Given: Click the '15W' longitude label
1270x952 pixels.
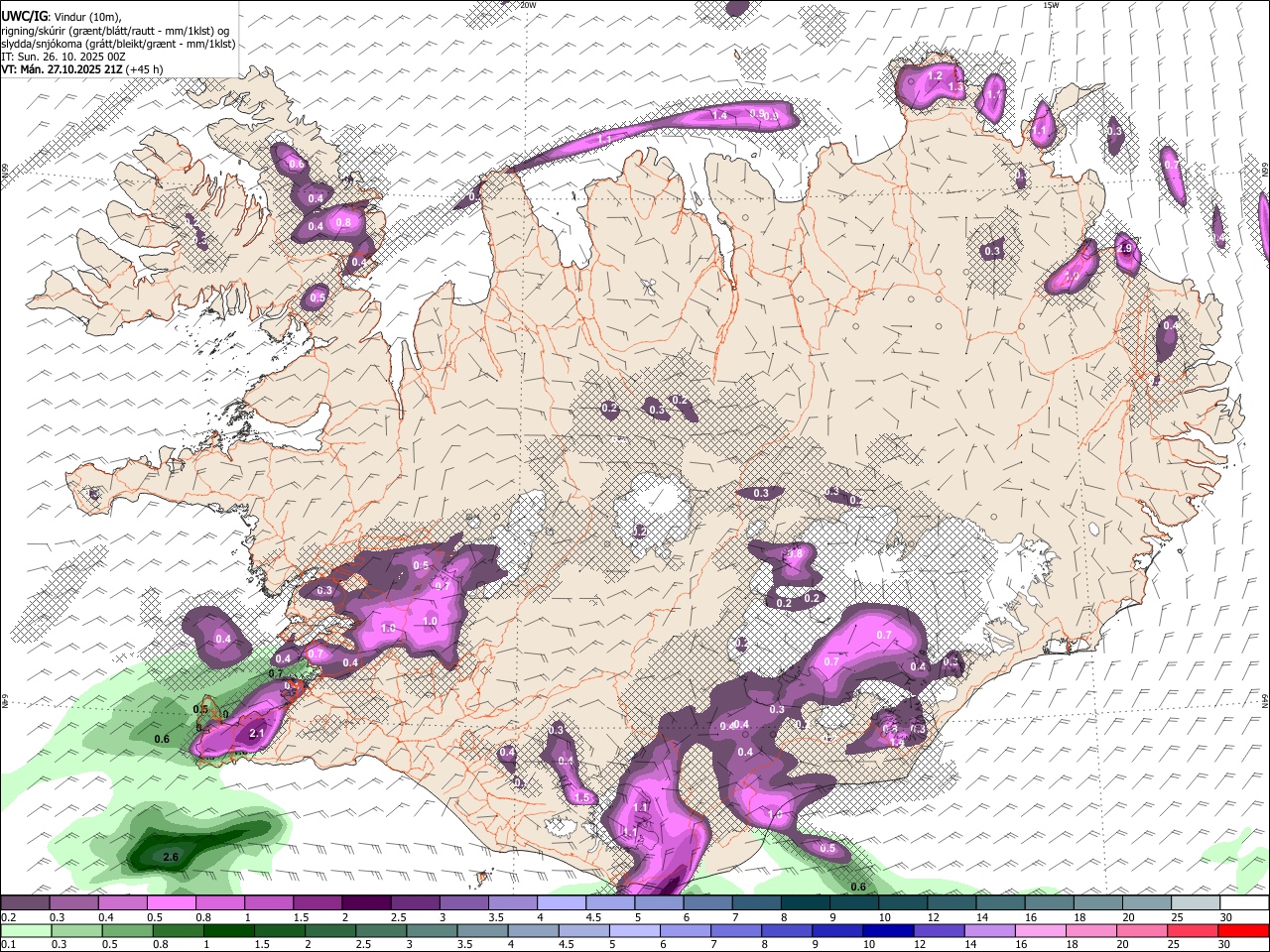Looking at the screenshot, I should coord(1051,5).
